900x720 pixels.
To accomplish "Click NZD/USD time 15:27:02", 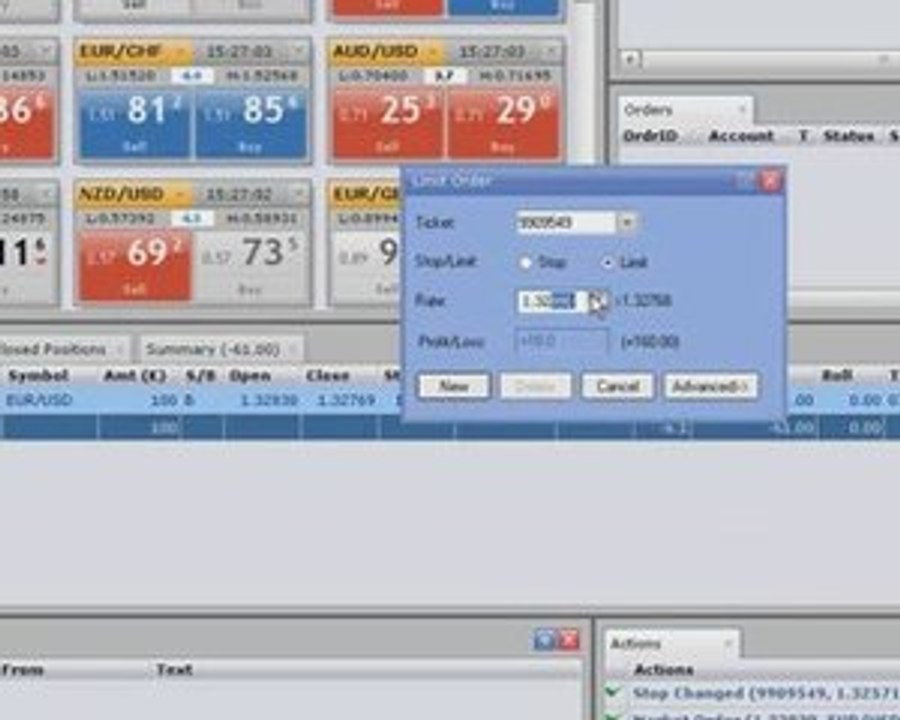I will pos(239,194).
